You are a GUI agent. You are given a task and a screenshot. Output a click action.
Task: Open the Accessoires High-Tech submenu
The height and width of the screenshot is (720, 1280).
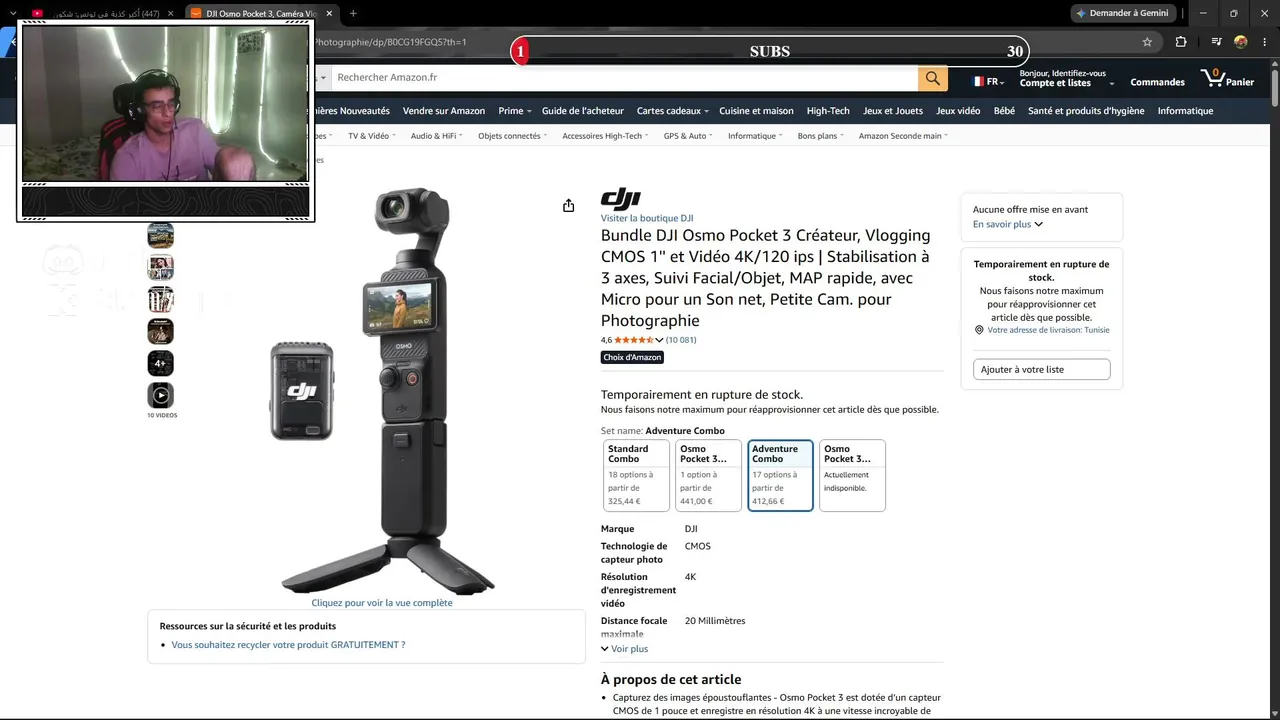tap(605, 136)
